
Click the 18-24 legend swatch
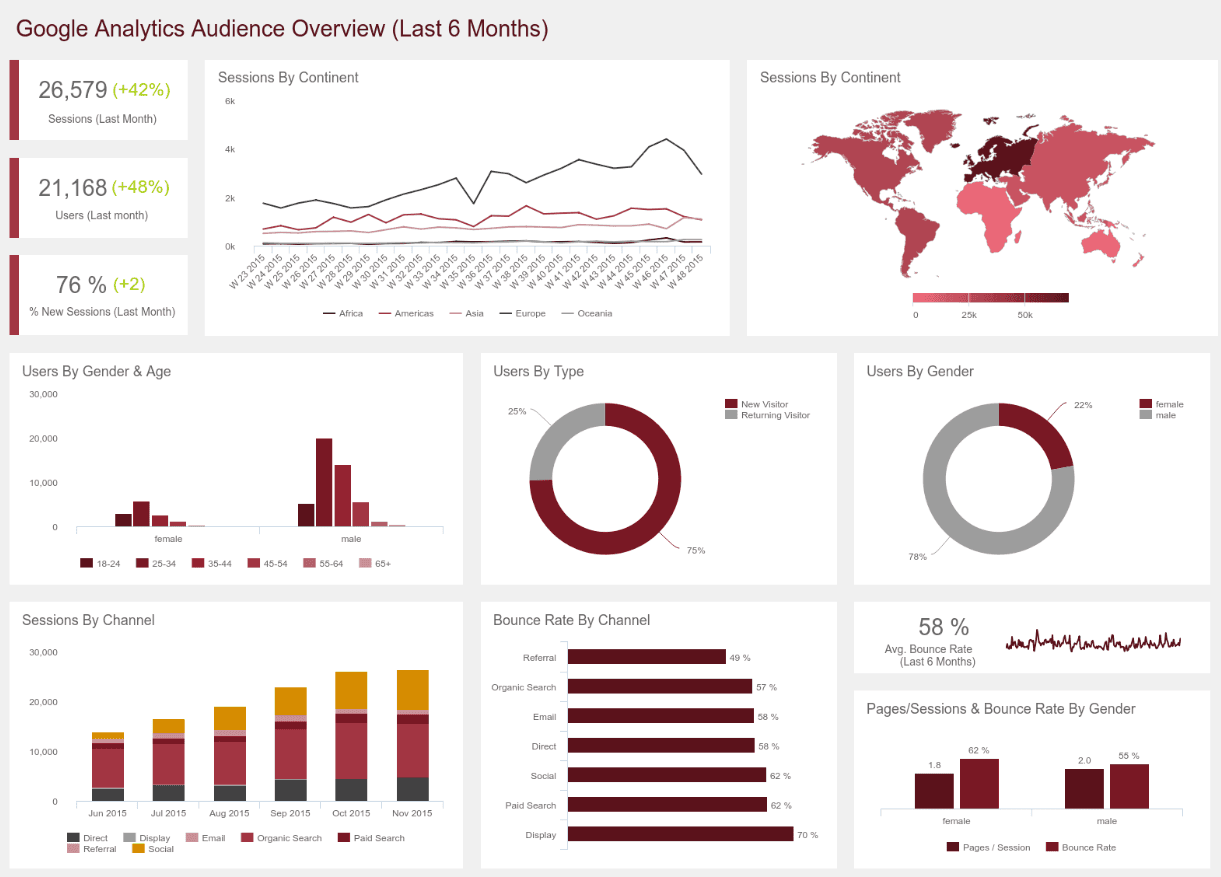[x=86, y=563]
